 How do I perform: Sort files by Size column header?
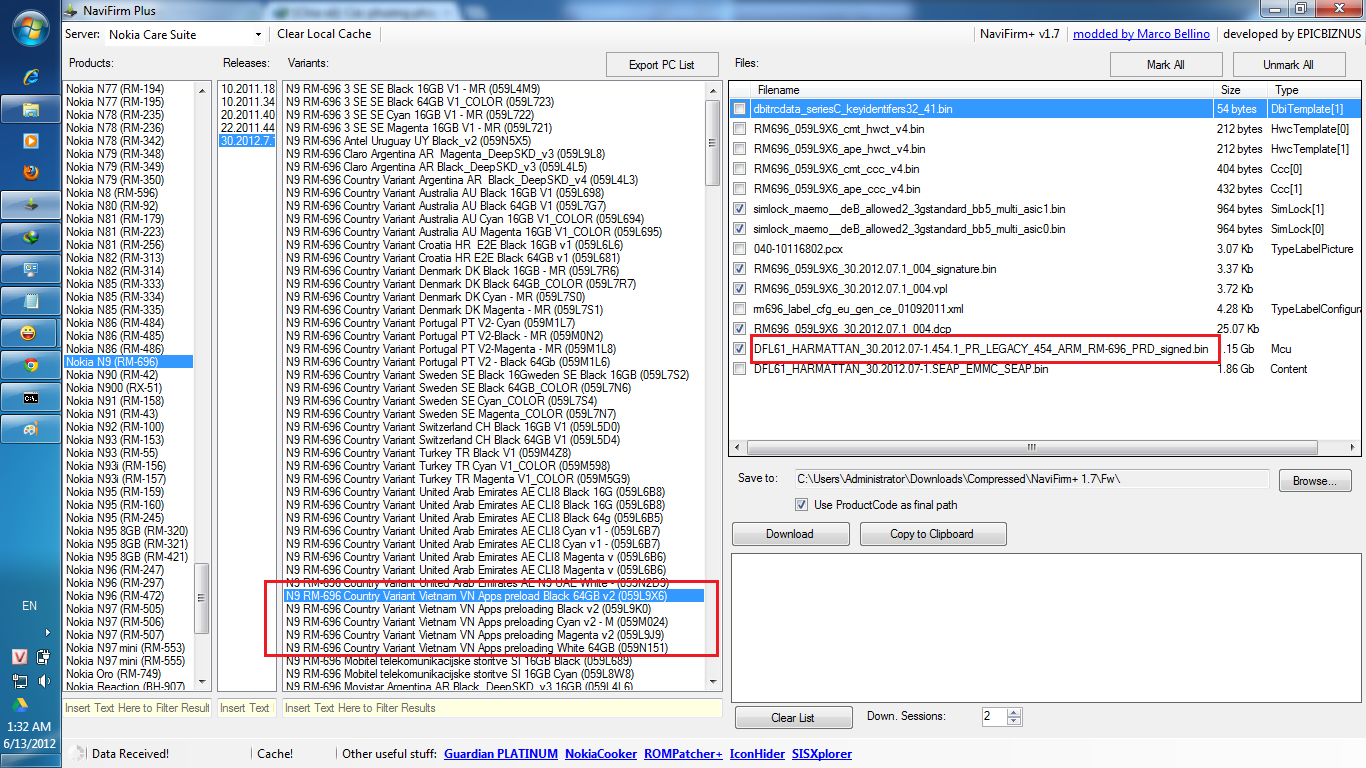(1240, 90)
